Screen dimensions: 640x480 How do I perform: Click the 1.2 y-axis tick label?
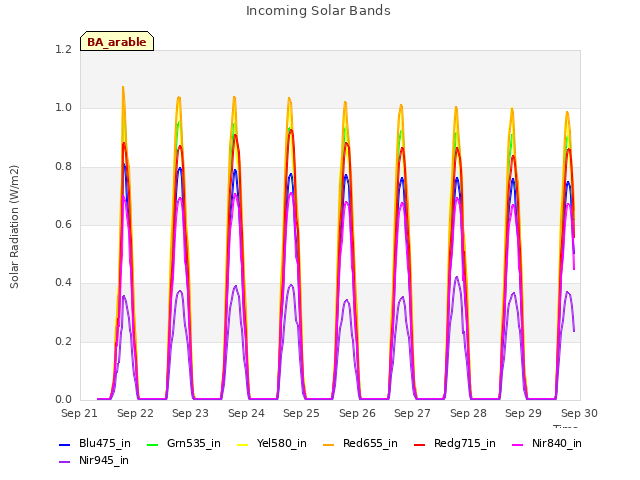[x=63, y=49]
